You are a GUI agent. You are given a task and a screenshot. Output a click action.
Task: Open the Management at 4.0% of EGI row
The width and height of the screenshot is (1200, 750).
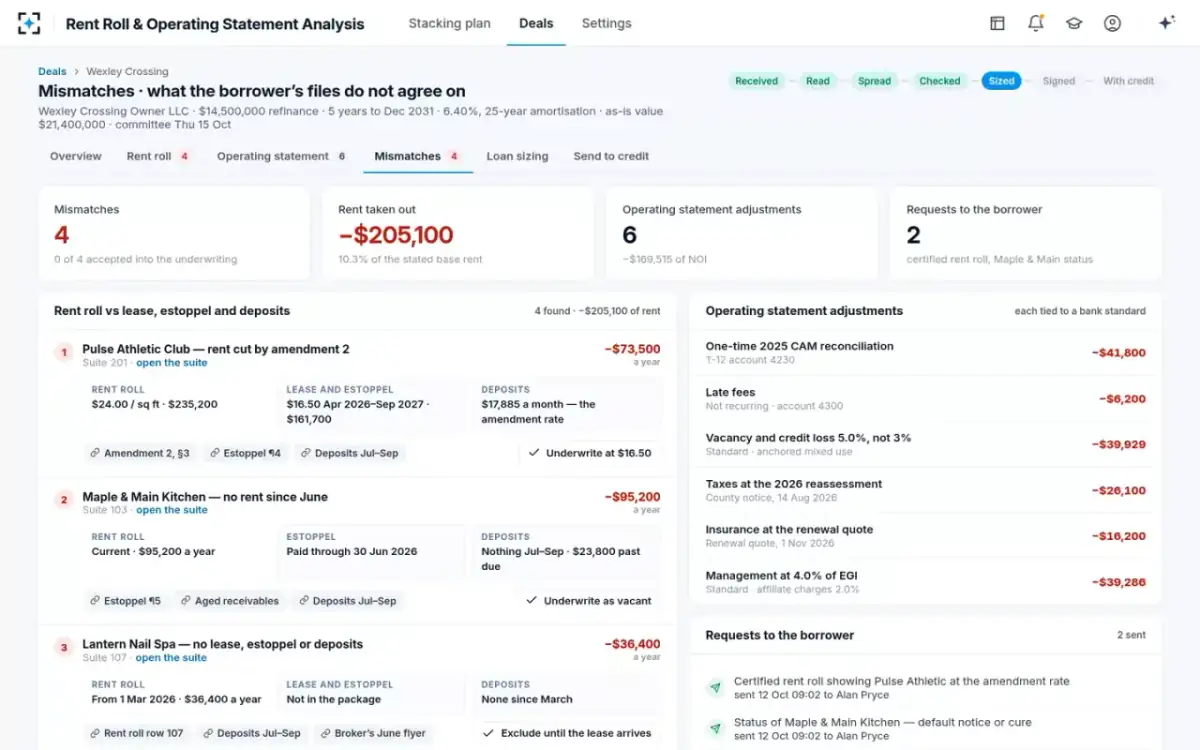pos(925,582)
